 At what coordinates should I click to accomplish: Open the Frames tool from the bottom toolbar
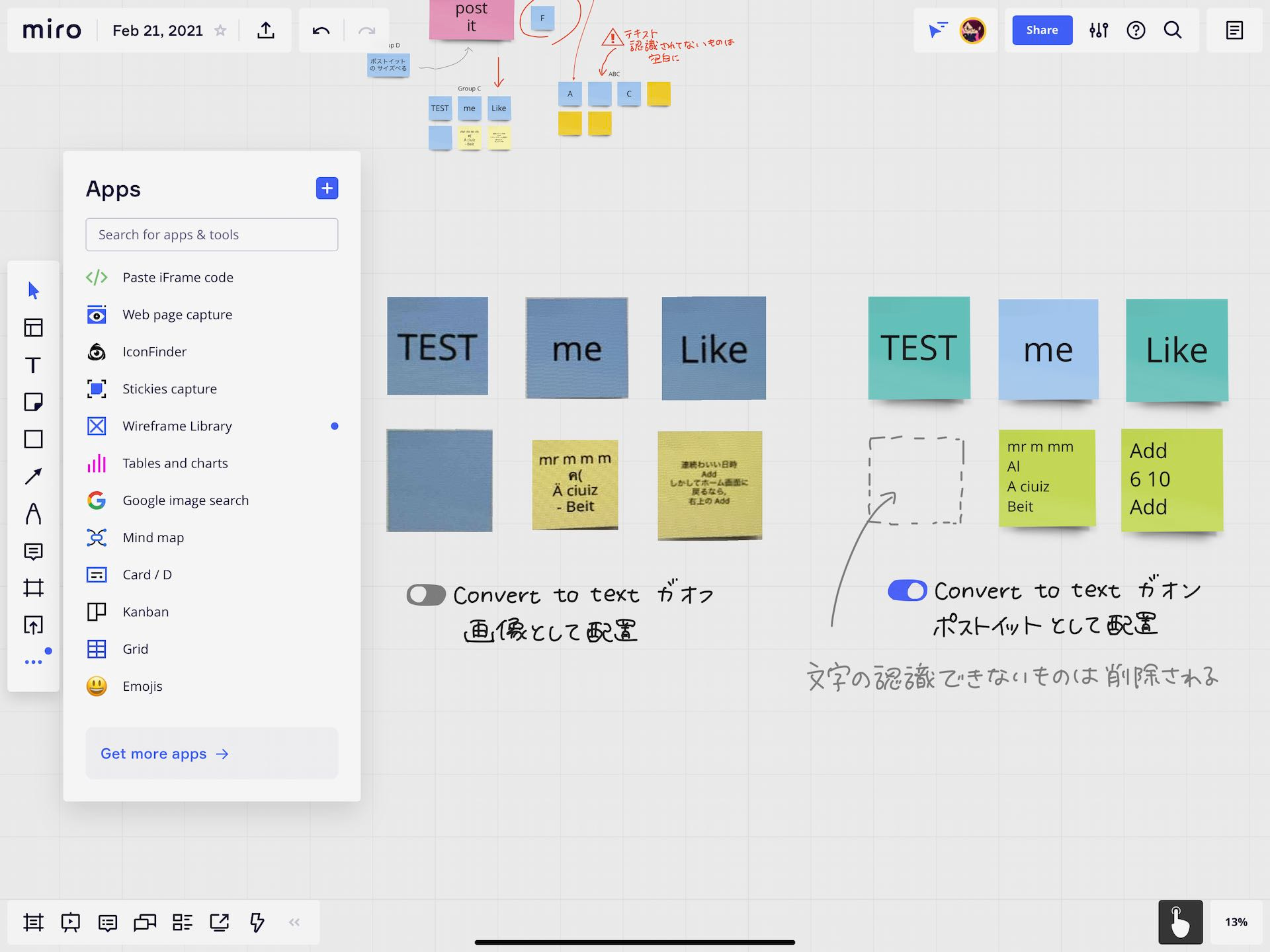(x=34, y=922)
